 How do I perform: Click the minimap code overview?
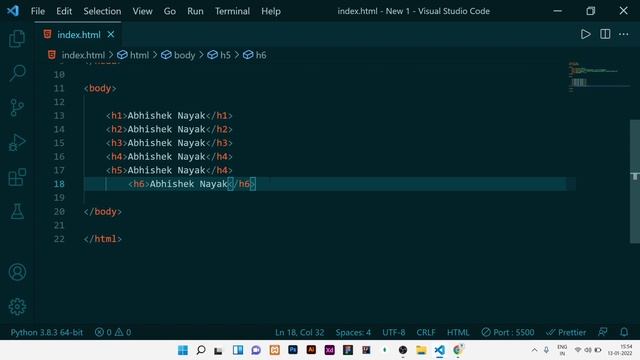pyautogui.click(x=599, y=77)
